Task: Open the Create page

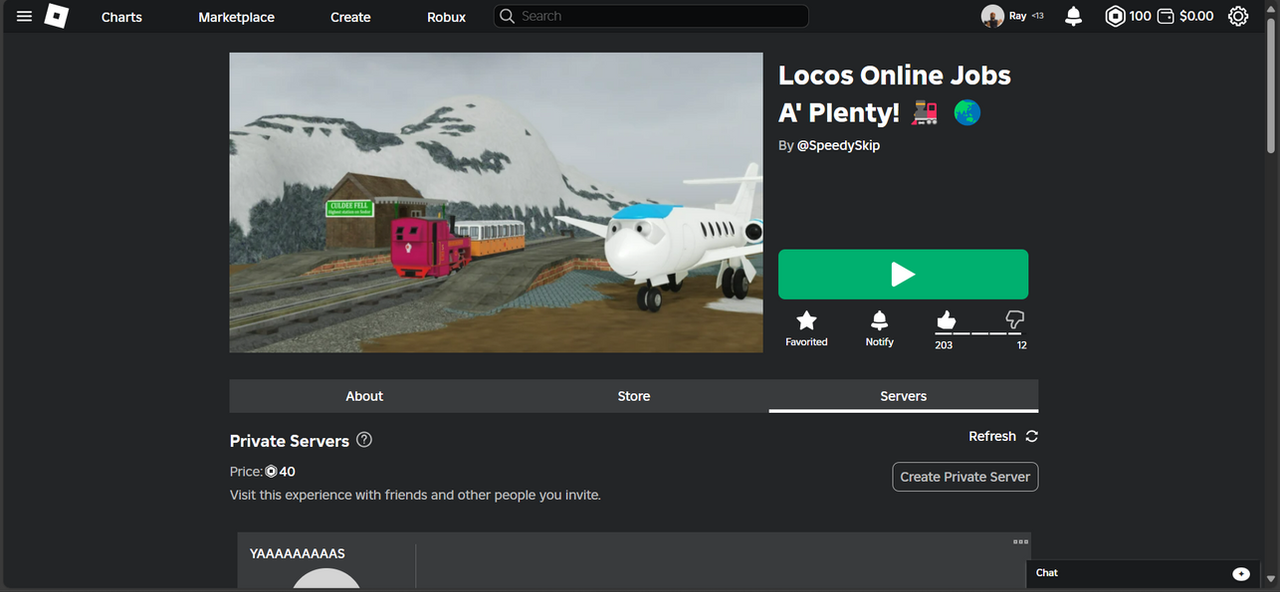Action: (351, 17)
